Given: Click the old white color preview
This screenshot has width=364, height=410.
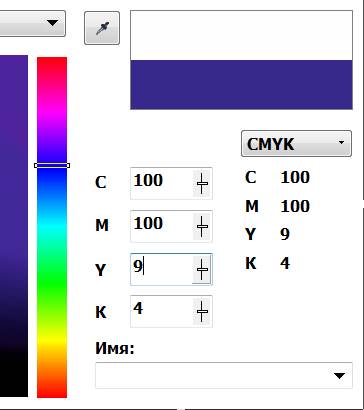Looking at the screenshot, I should point(241,35).
